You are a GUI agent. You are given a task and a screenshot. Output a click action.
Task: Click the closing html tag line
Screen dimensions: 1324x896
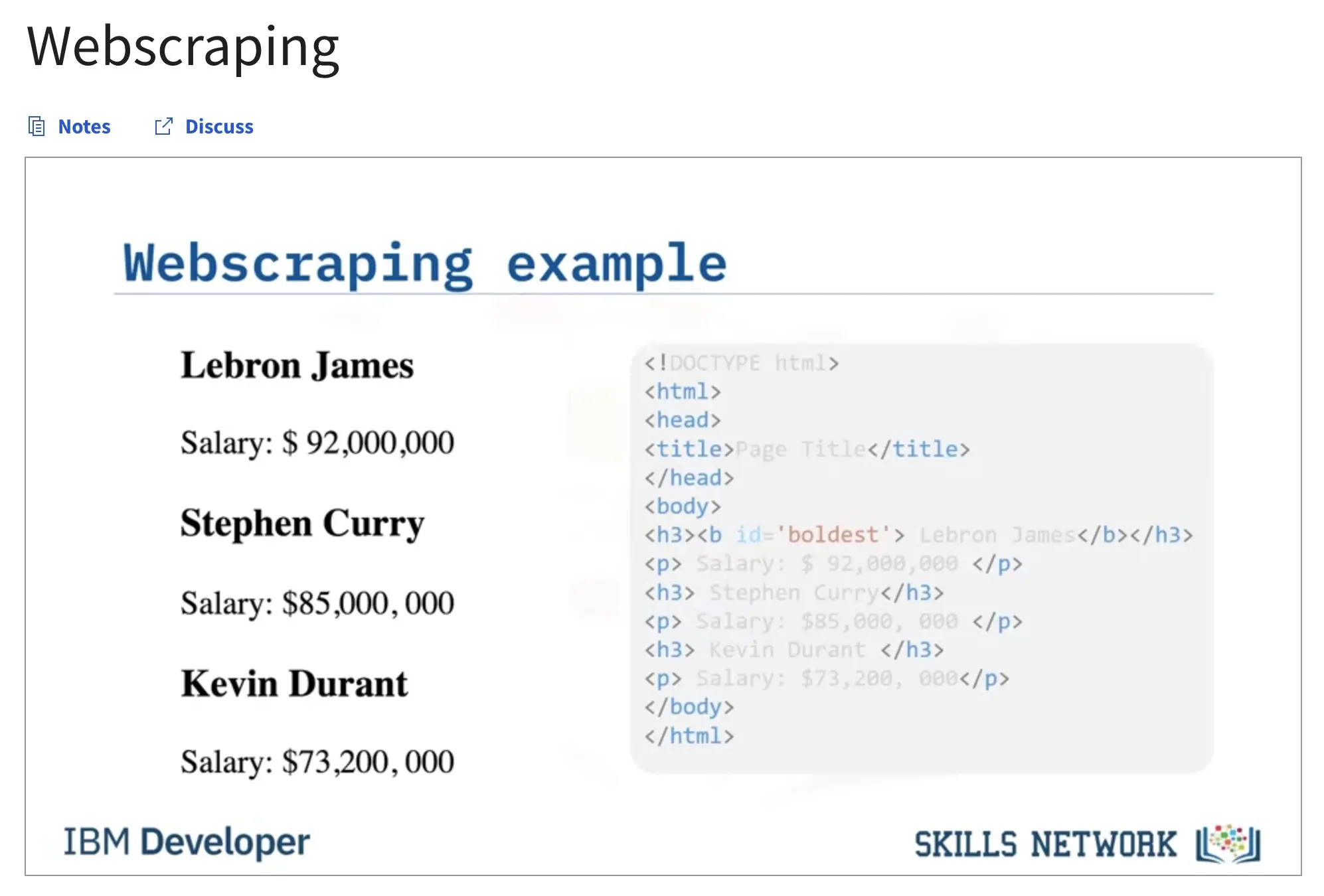pyautogui.click(x=689, y=736)
